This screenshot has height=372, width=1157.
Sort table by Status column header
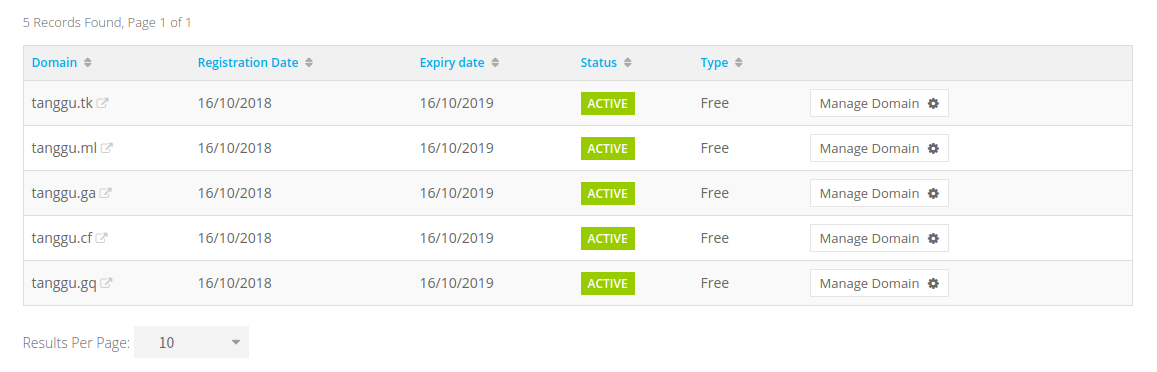point(598,63)
